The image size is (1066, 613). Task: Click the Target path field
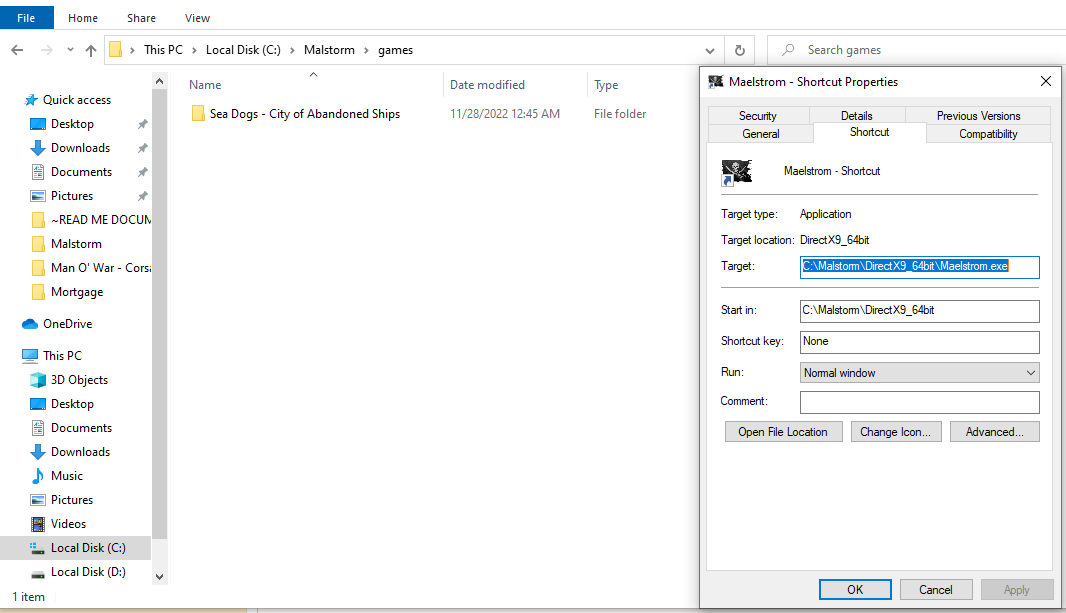(920, 267)
